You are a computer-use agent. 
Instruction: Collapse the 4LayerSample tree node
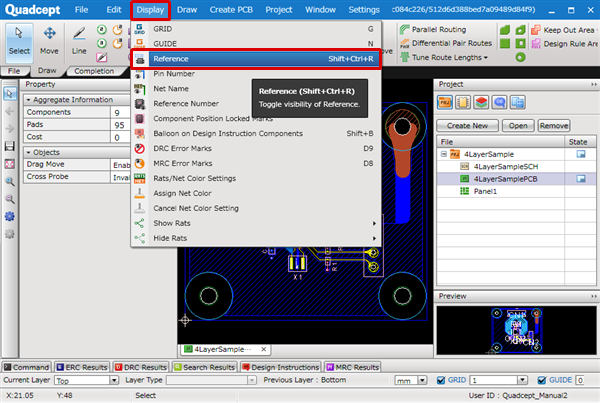[x=443, y=154]
